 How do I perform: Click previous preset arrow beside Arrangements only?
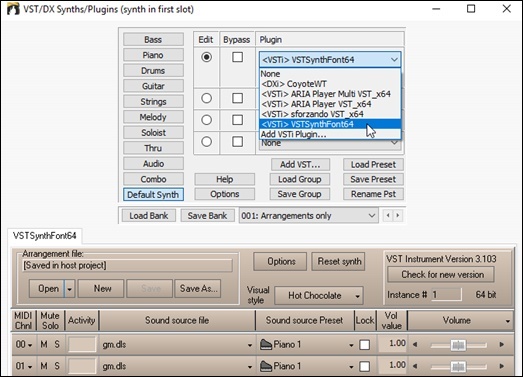click(x=388, y=216)
